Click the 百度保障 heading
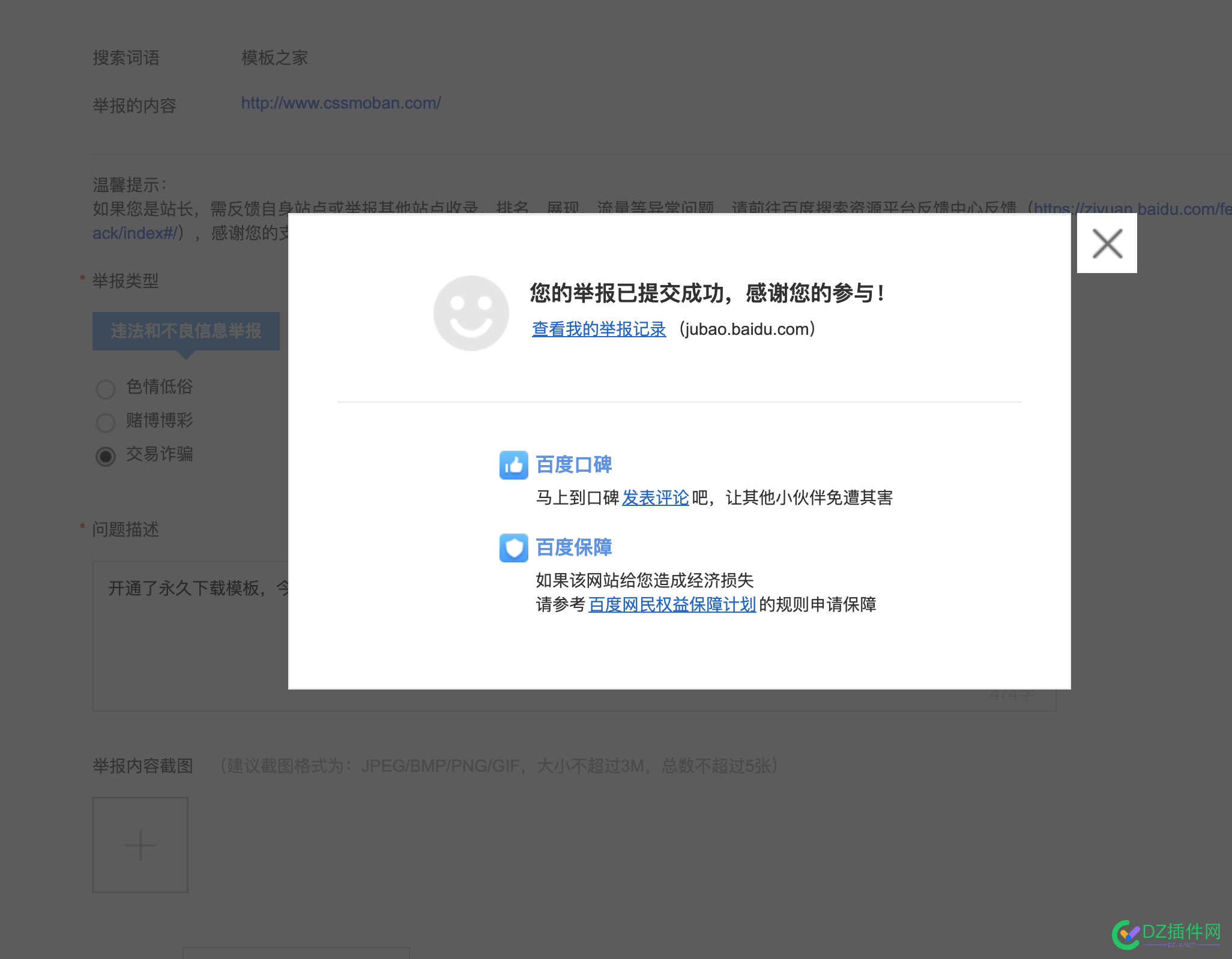 click(x=574, y=548)
